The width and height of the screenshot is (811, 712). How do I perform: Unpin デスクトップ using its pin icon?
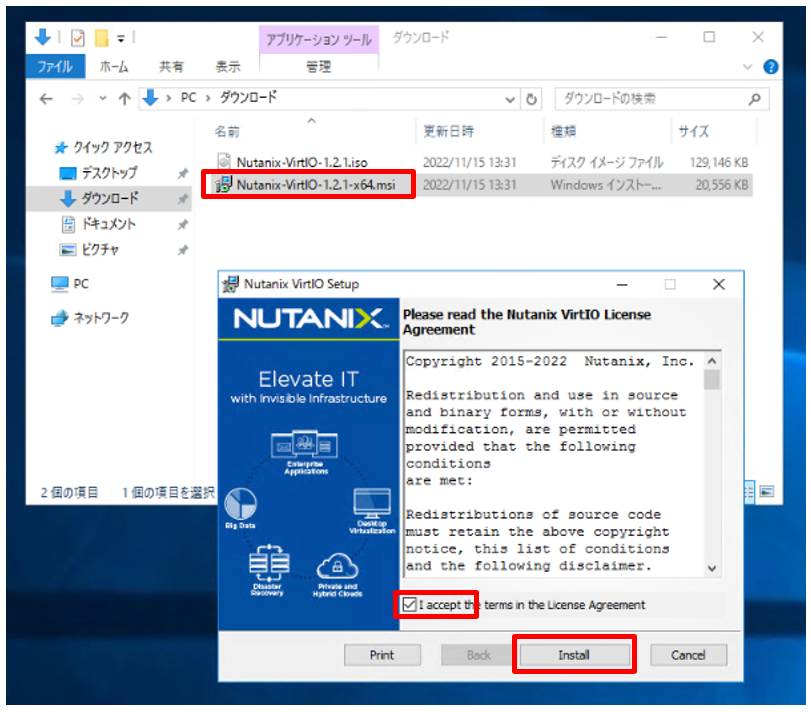(183, 174)
